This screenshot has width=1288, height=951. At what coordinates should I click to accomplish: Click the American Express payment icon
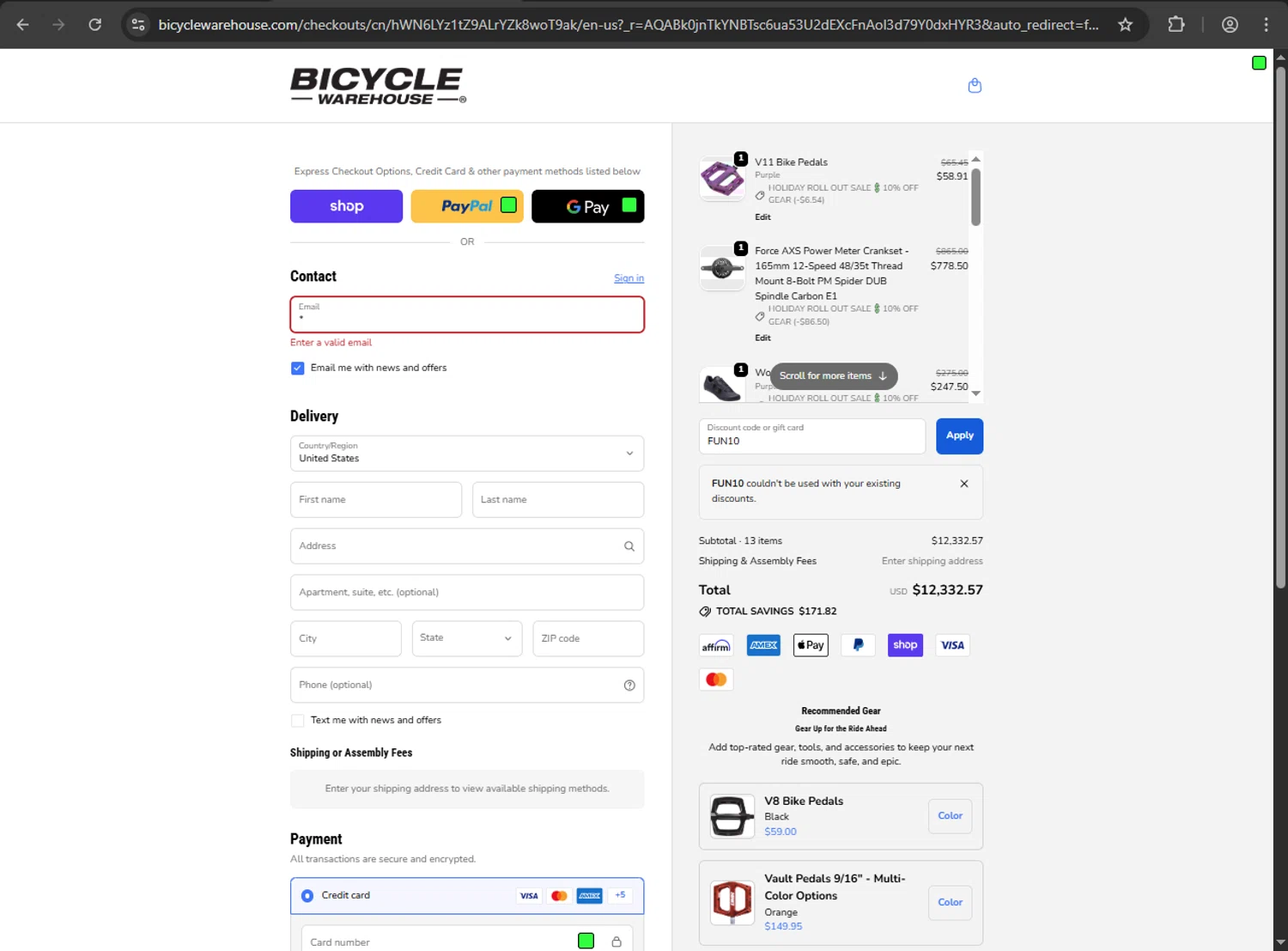[x=763, y=645]
